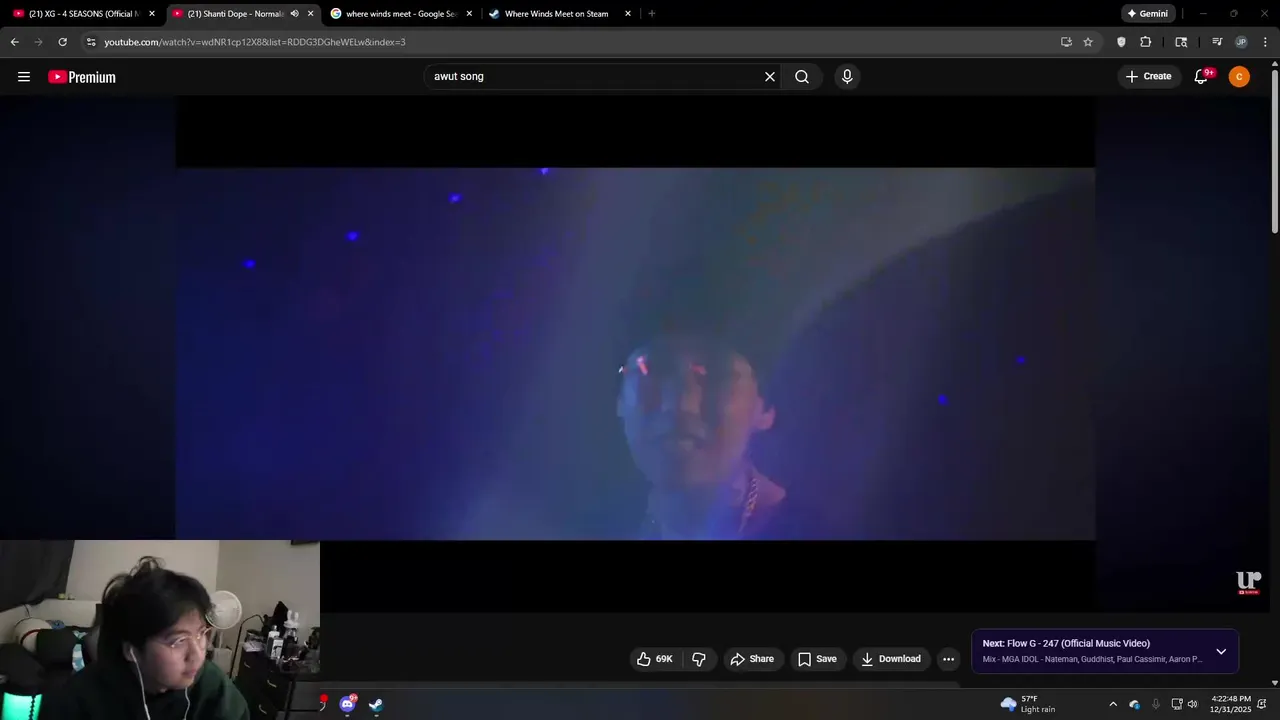Screen dimensions: 1280x720
Task: Bookmark this page with star
Action: pos(1088,42)
